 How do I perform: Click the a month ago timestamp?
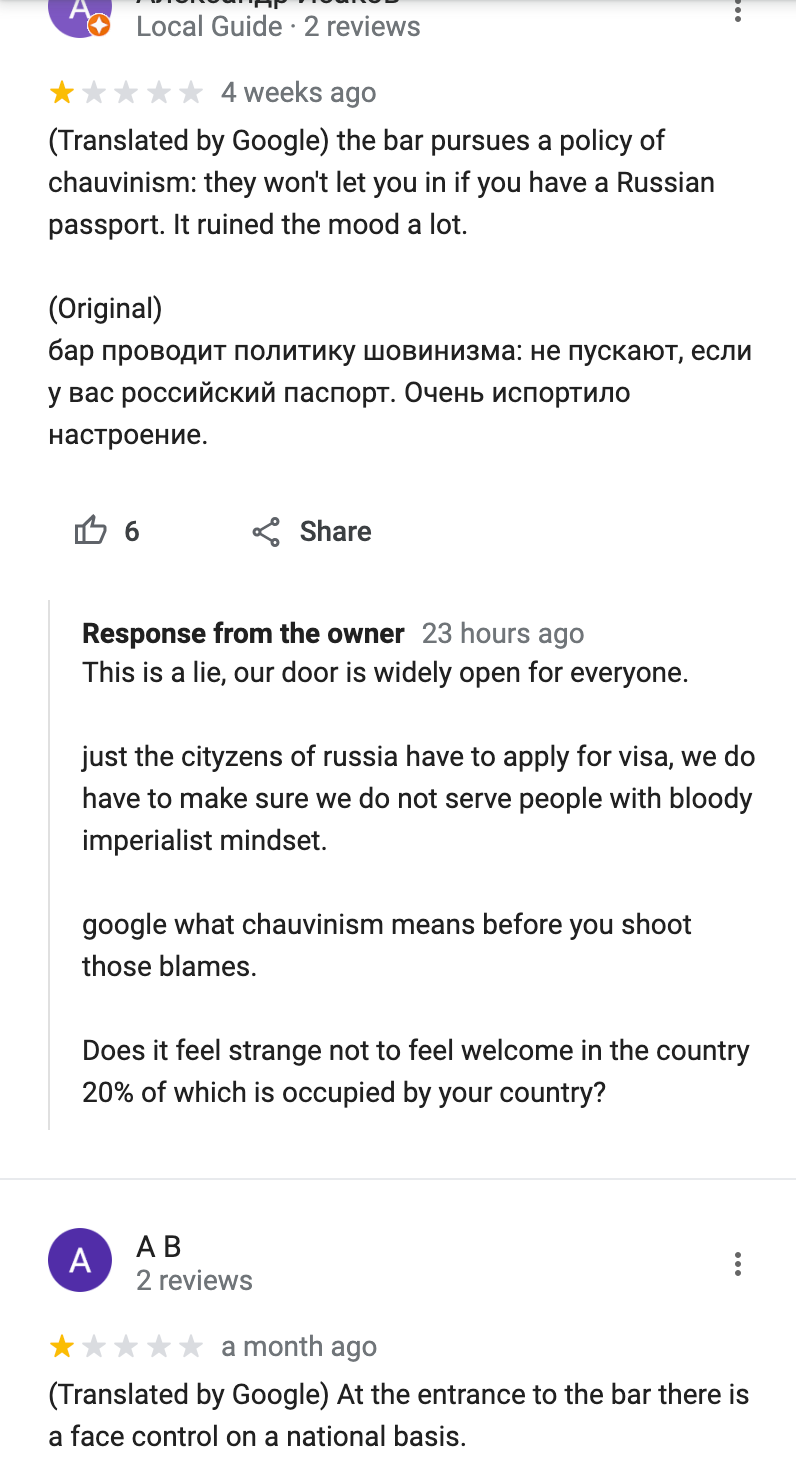tap(299, 1347)
